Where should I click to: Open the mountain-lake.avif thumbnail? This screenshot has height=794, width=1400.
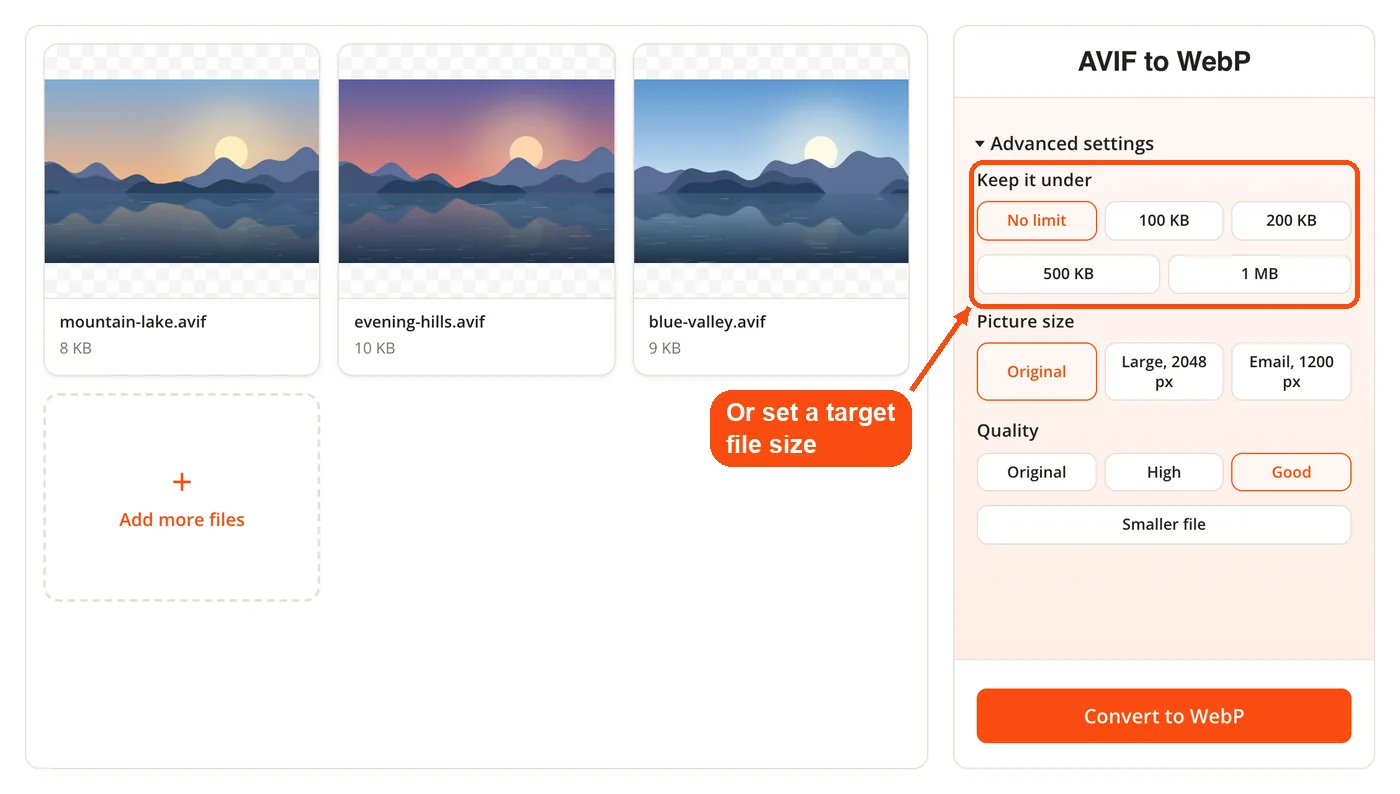(182, 171)
